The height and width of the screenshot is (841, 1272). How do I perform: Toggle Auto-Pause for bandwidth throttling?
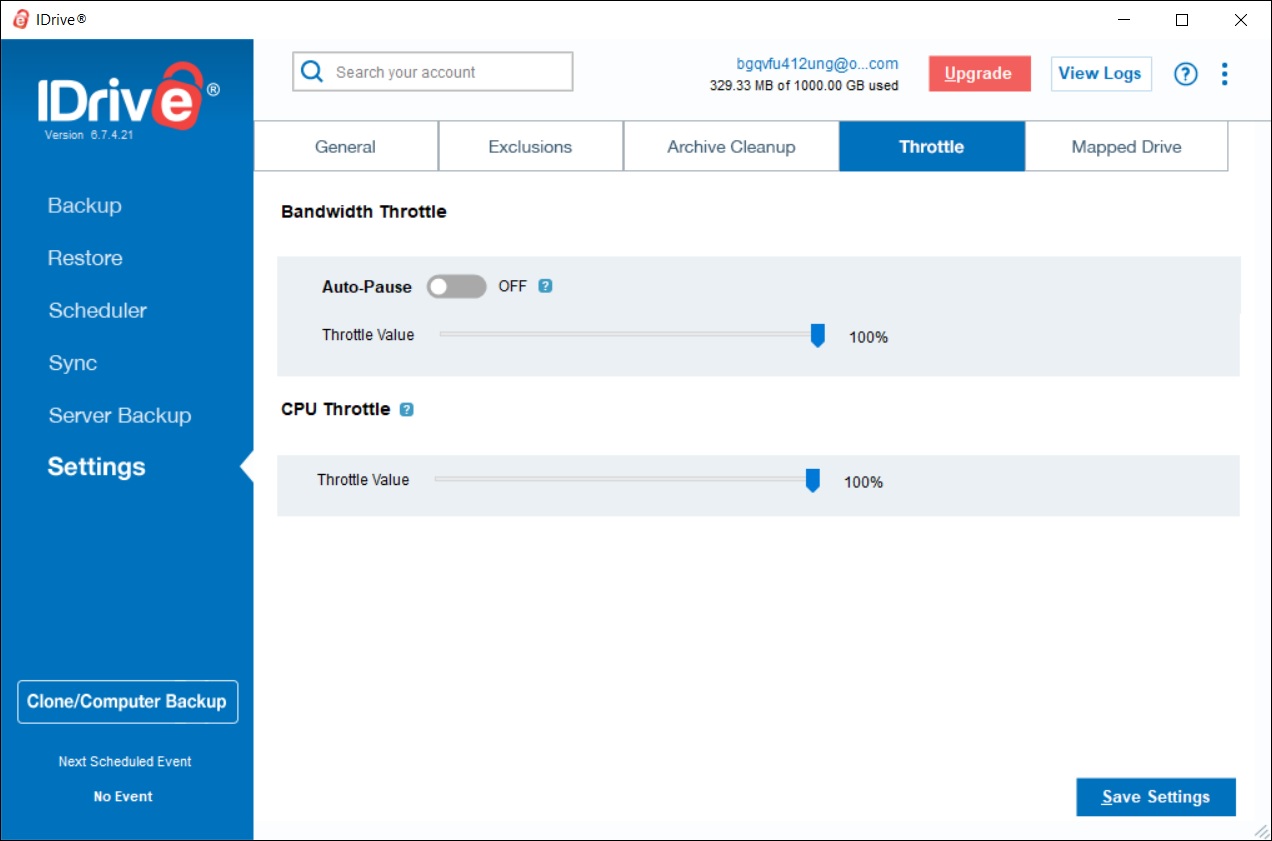456,286
